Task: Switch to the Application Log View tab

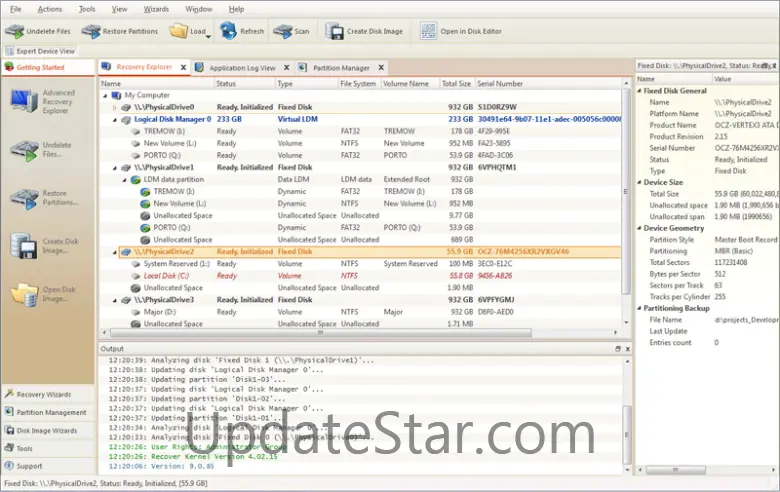Action: [x=242, y=68]
